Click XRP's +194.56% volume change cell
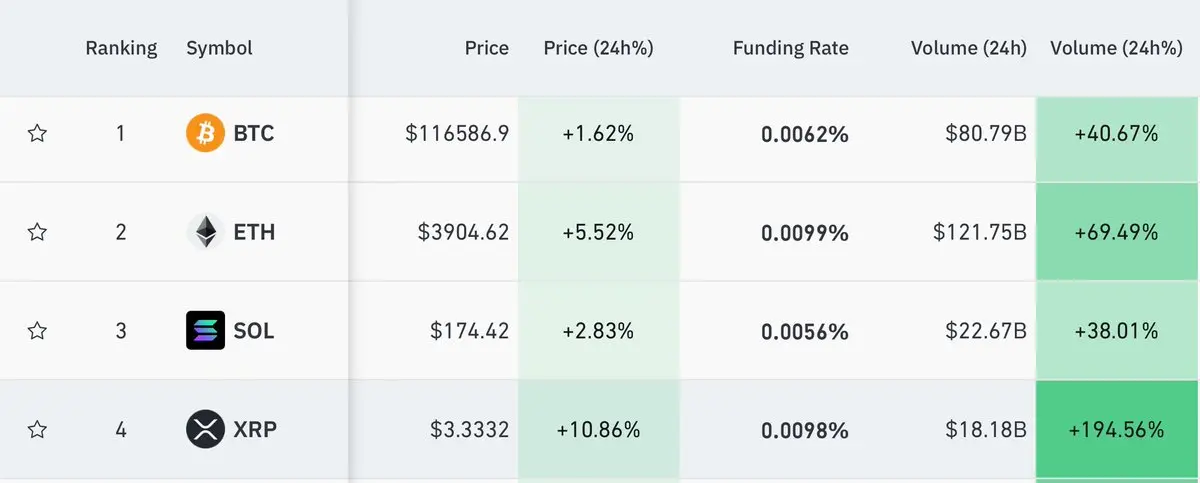1200x483 pixels. point(1117,430)
